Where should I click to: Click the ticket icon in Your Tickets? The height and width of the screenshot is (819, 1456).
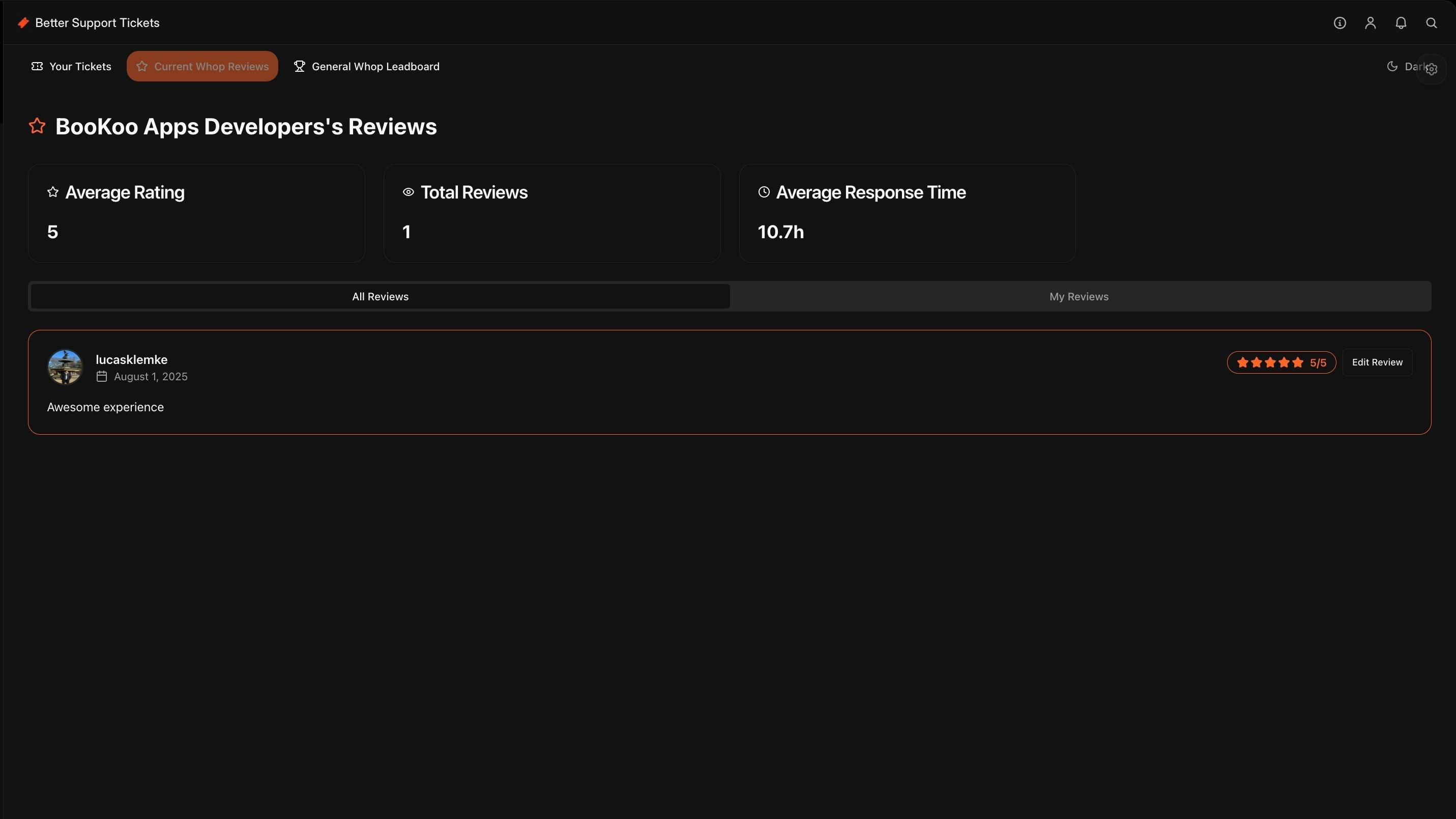(37, 66)
